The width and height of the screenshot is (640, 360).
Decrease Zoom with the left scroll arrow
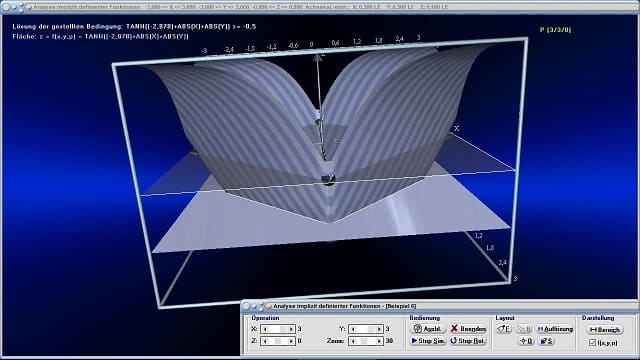coord(353,341)
